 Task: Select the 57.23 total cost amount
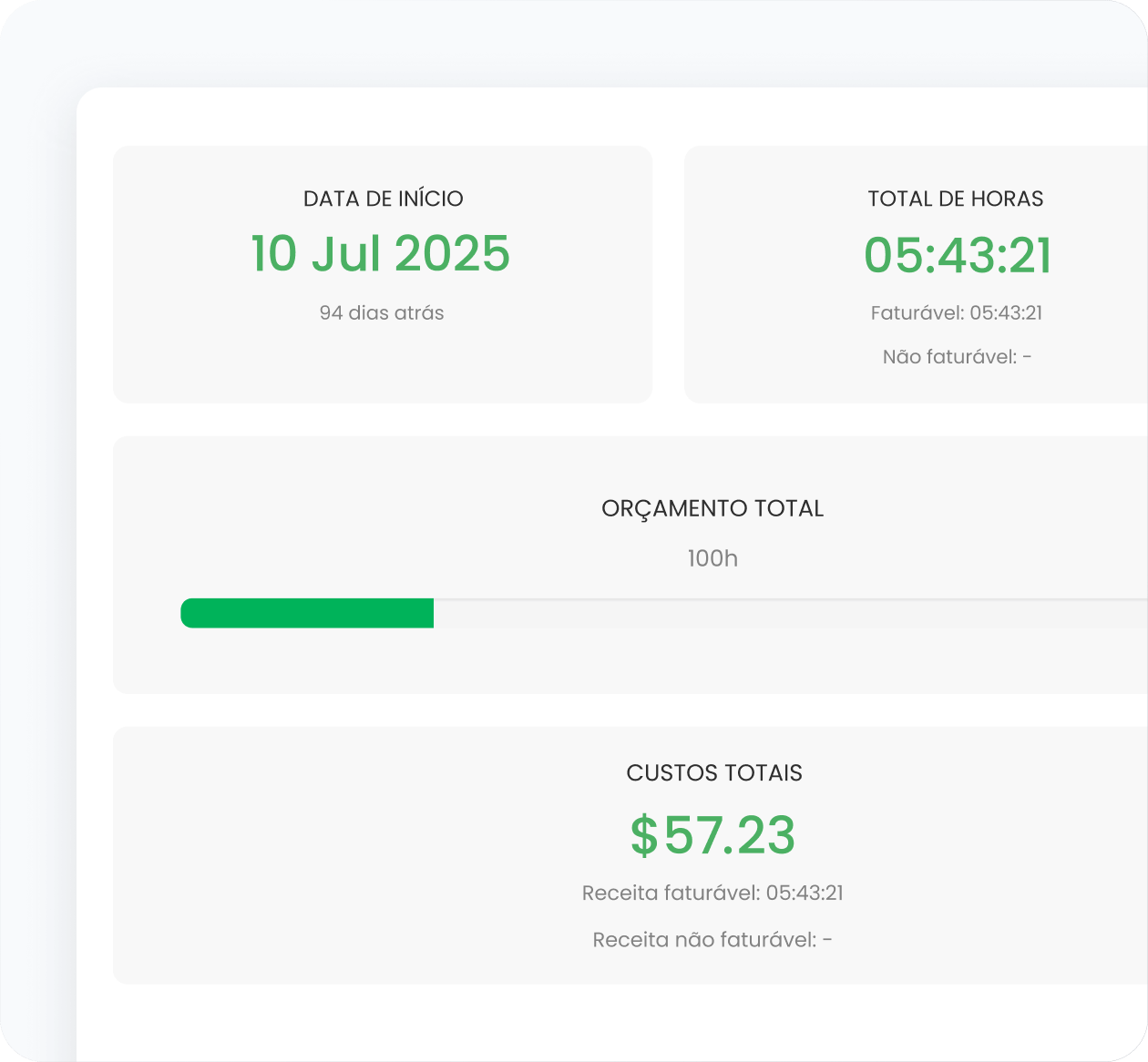click(x=729, y=834)
